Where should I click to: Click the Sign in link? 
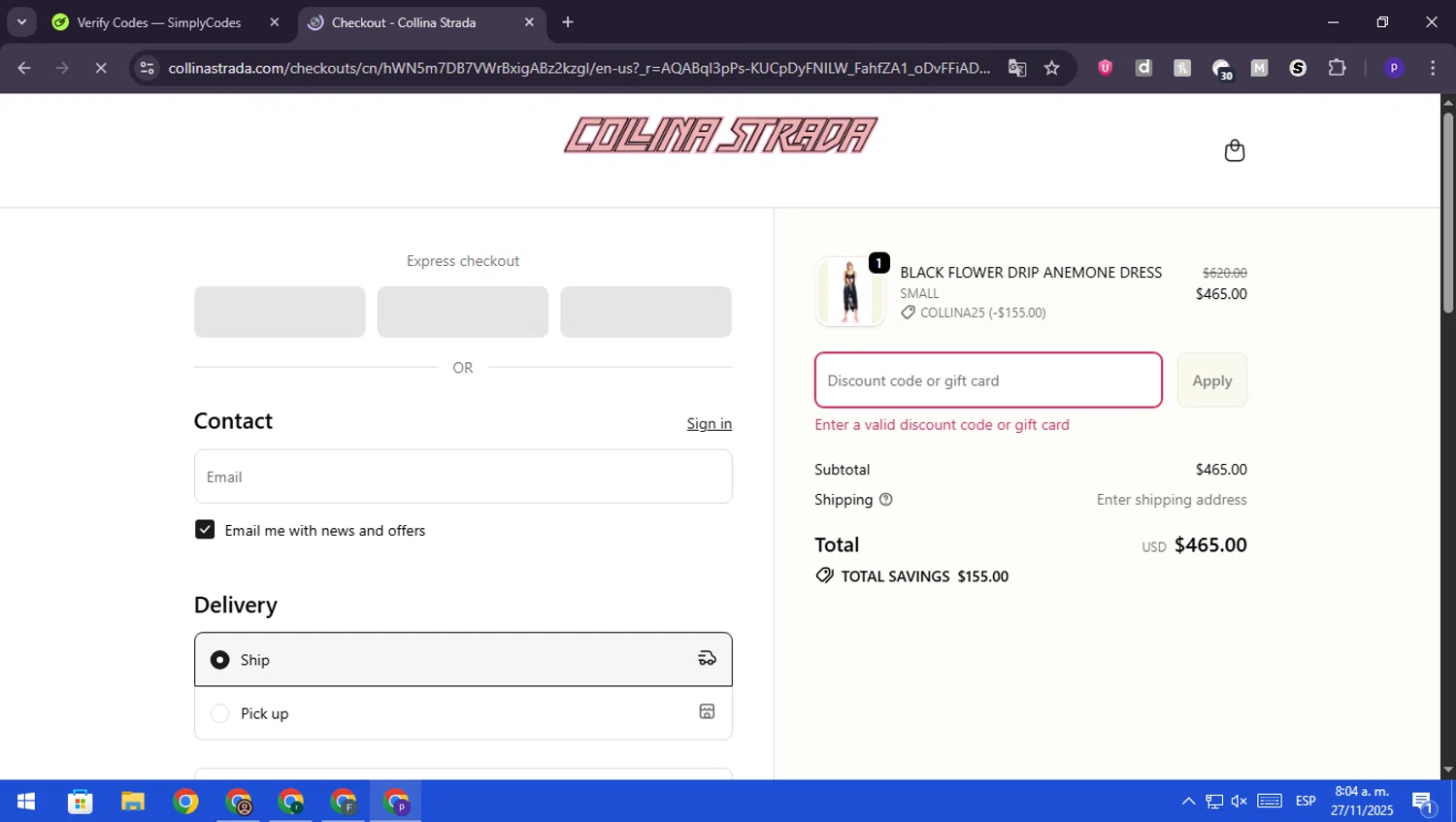click(710, 423)
